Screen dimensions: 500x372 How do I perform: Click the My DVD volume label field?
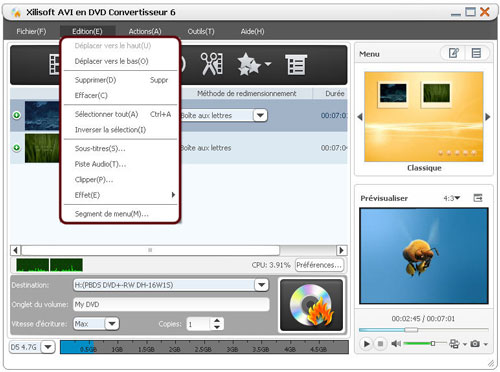coord(171,304)
